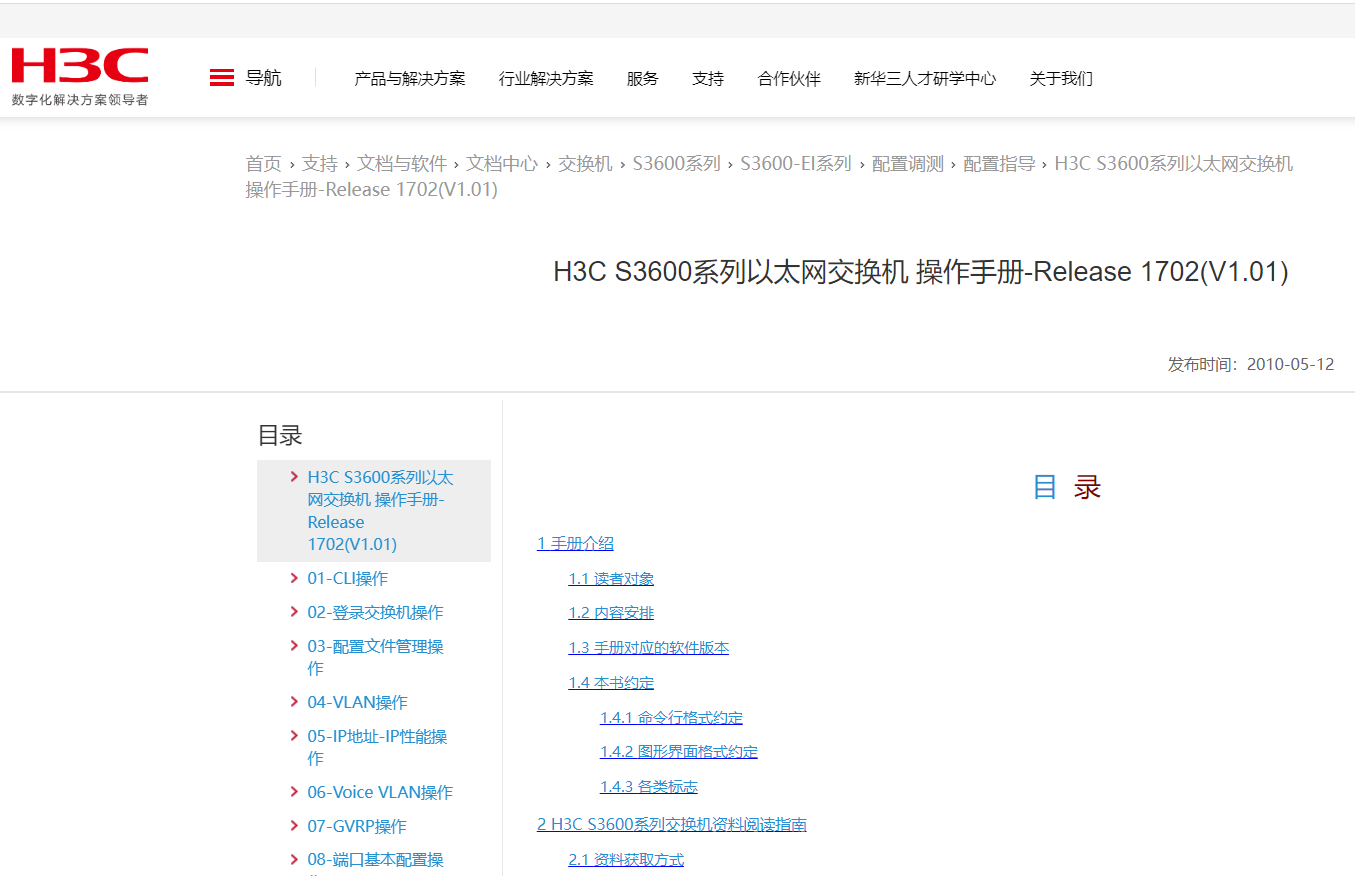Jump to section 1.4.1 命令行格式约定
This screenshot has width=1355, height=876.
point(671,718)
